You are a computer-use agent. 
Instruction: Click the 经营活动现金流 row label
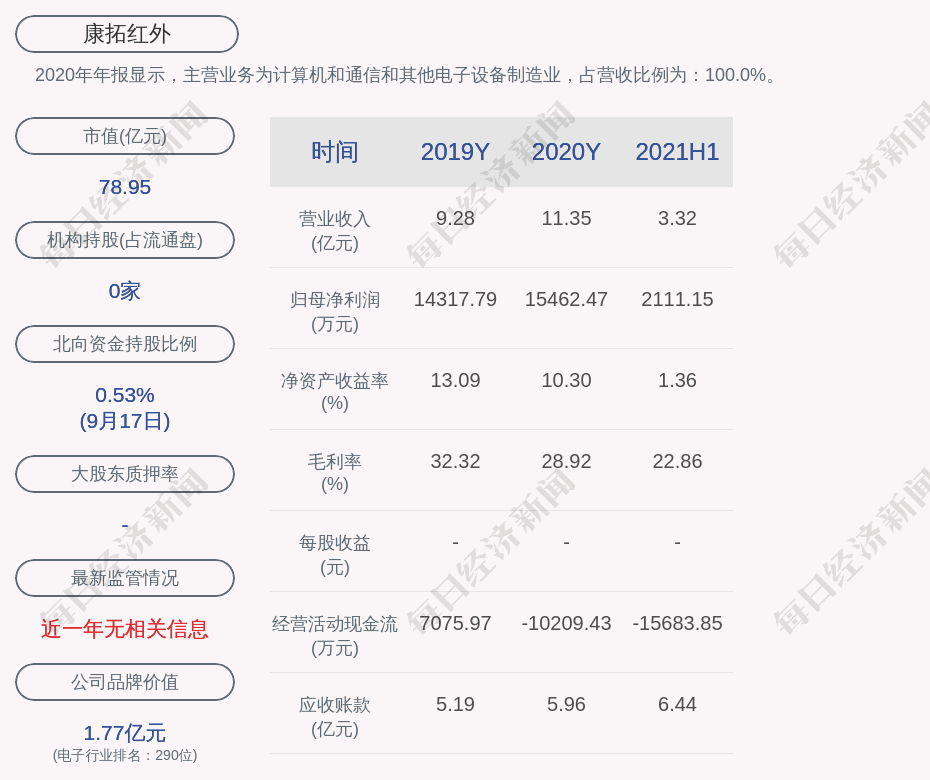[335, 636]
